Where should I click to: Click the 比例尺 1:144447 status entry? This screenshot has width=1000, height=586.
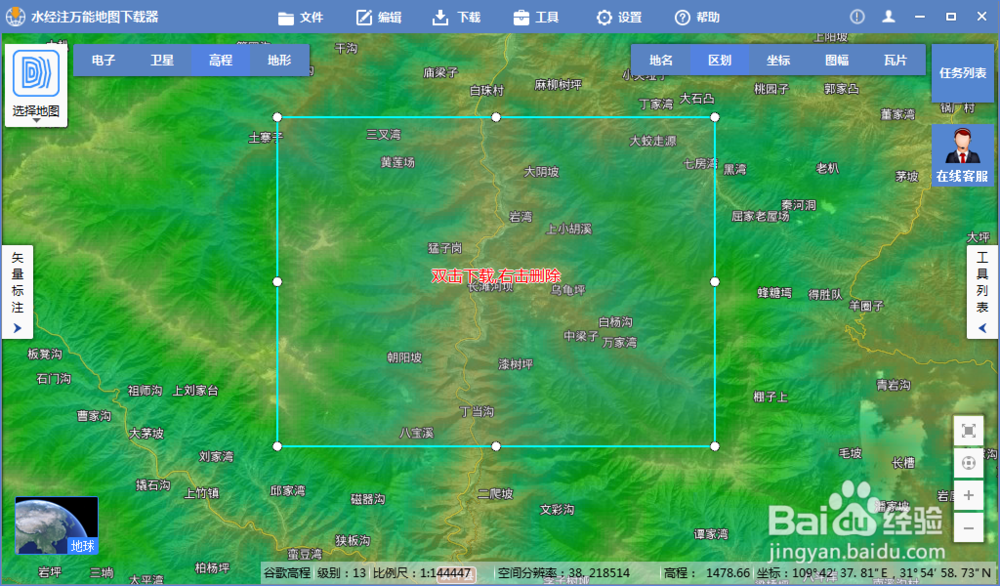tap(422, 573)
